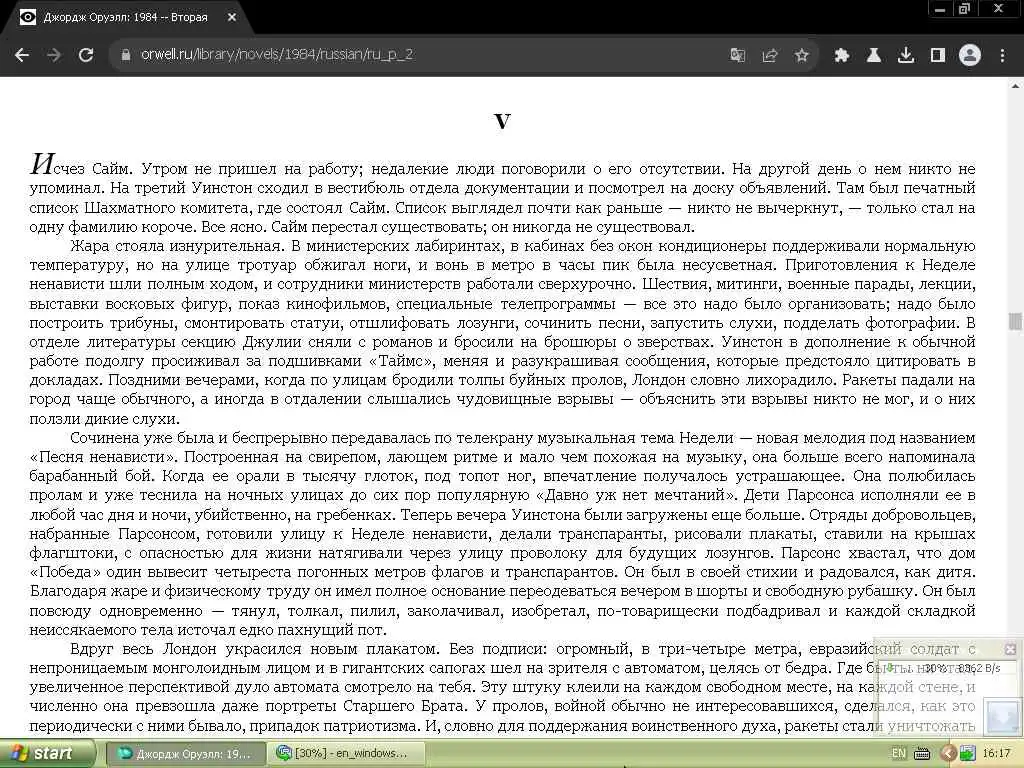1024x768 pixels.
Task: View site security lock information
Action: 125,55
